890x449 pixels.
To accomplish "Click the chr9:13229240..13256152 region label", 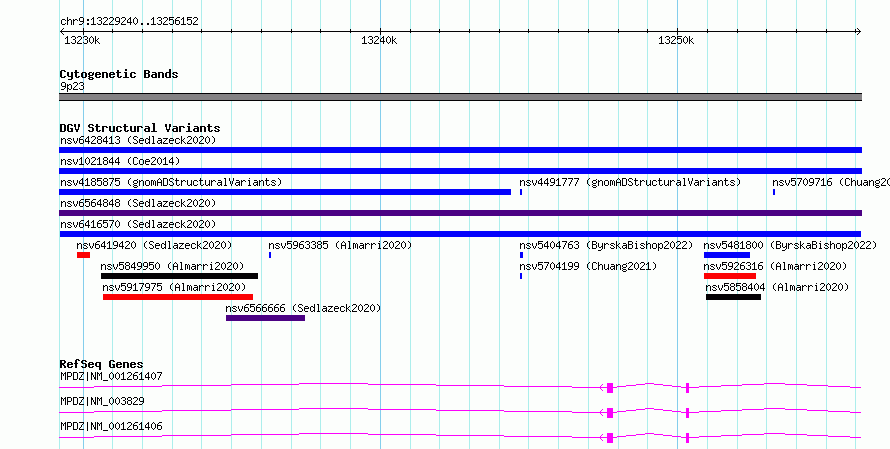I will click(x=129, y=22).
